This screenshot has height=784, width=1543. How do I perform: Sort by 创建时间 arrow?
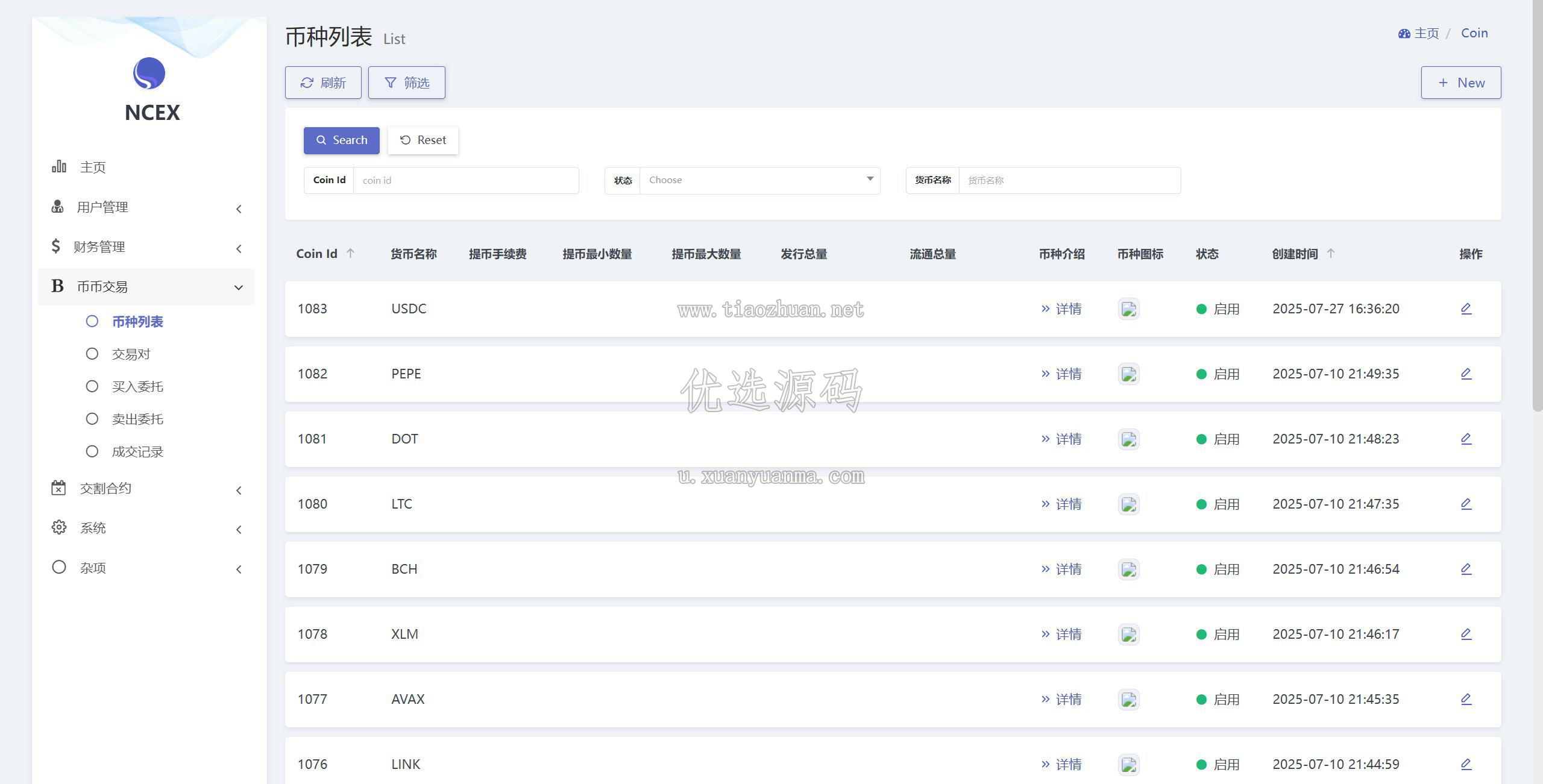[x=1331, y=253]
